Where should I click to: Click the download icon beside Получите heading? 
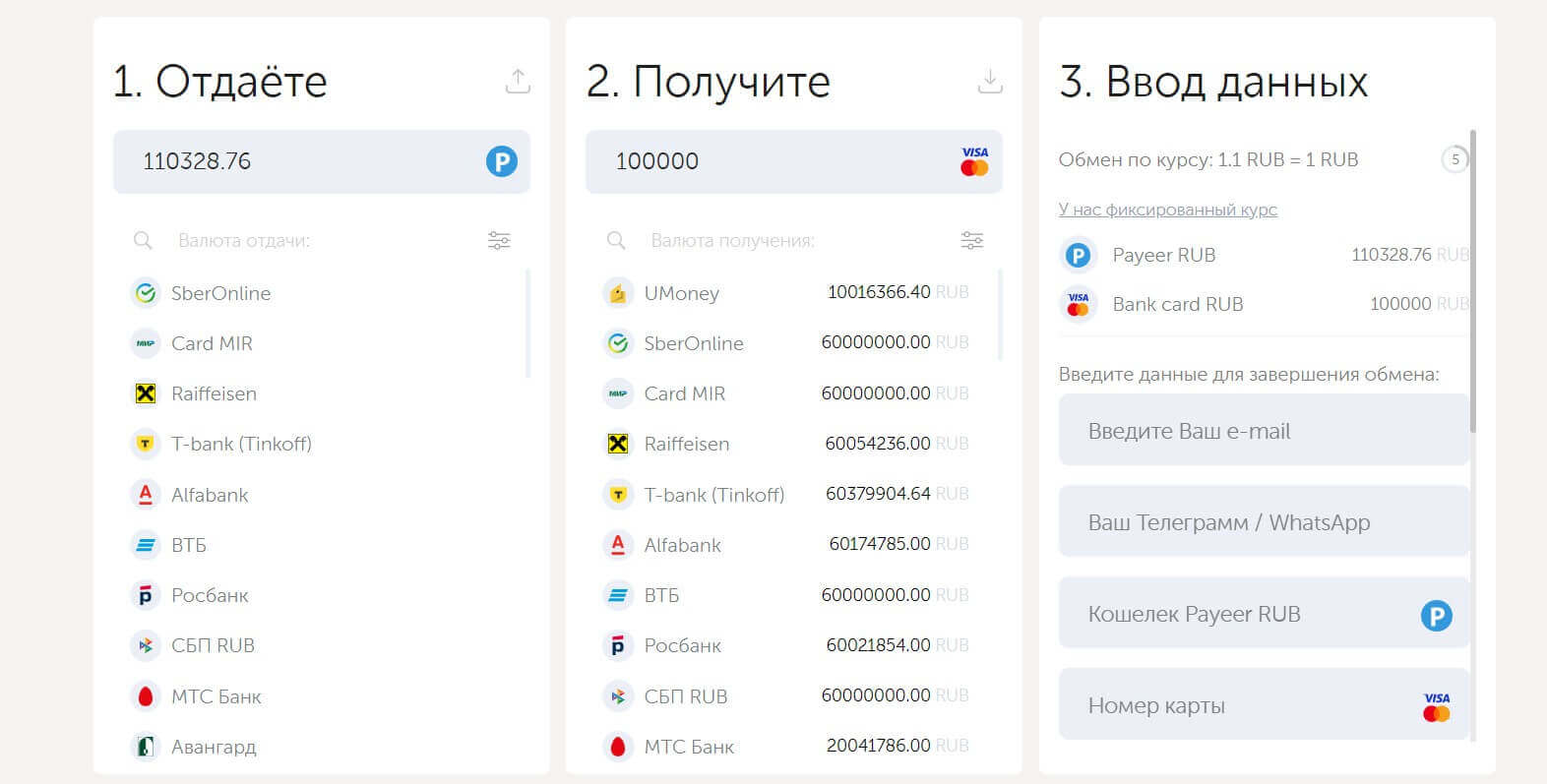coord(990,82)
